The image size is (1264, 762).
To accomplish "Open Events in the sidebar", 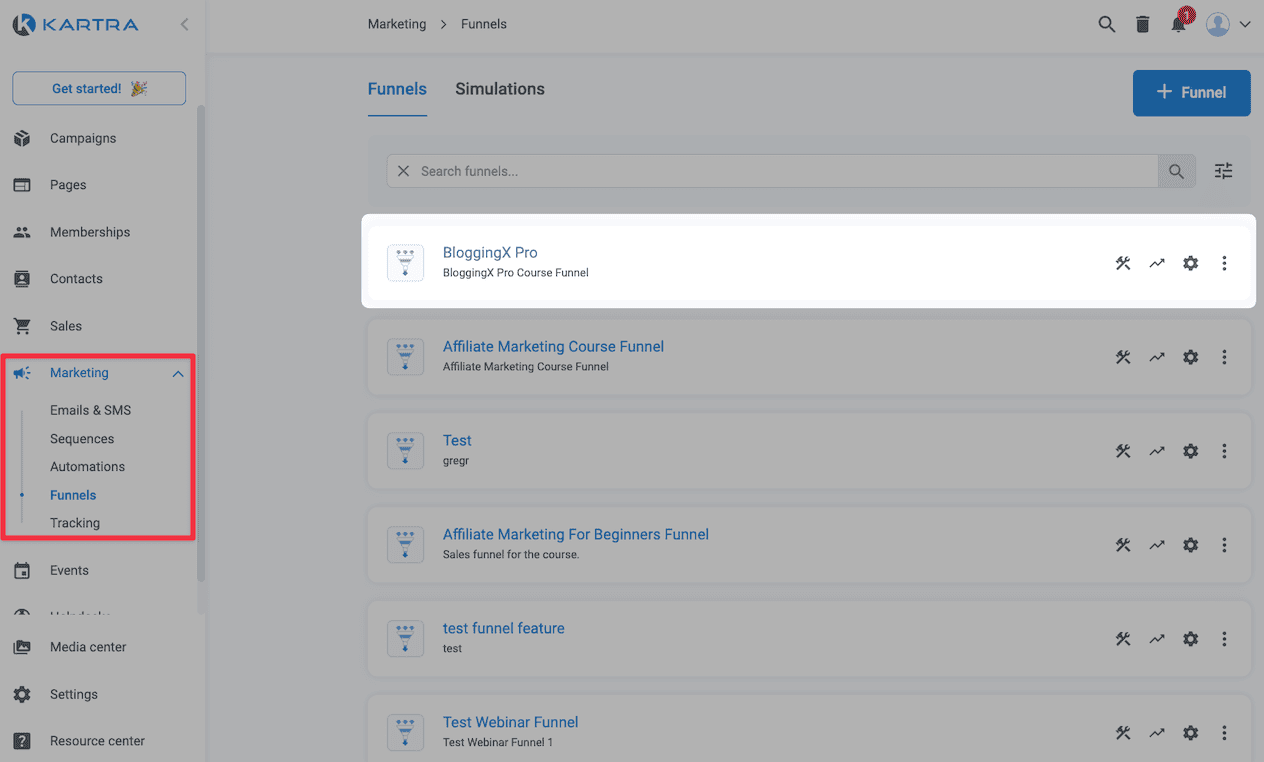I will click(69, 570).
